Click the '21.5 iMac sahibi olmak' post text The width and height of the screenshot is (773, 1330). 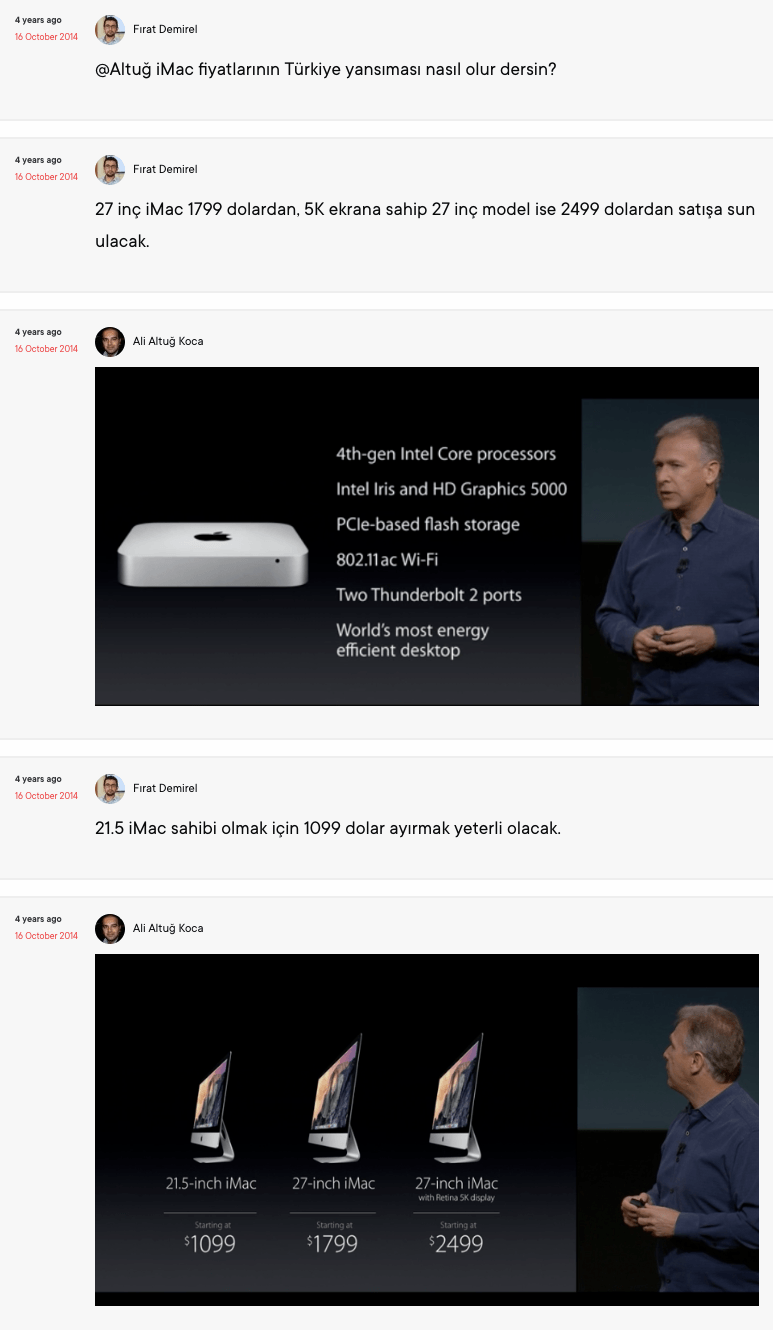tap(328, 829)
